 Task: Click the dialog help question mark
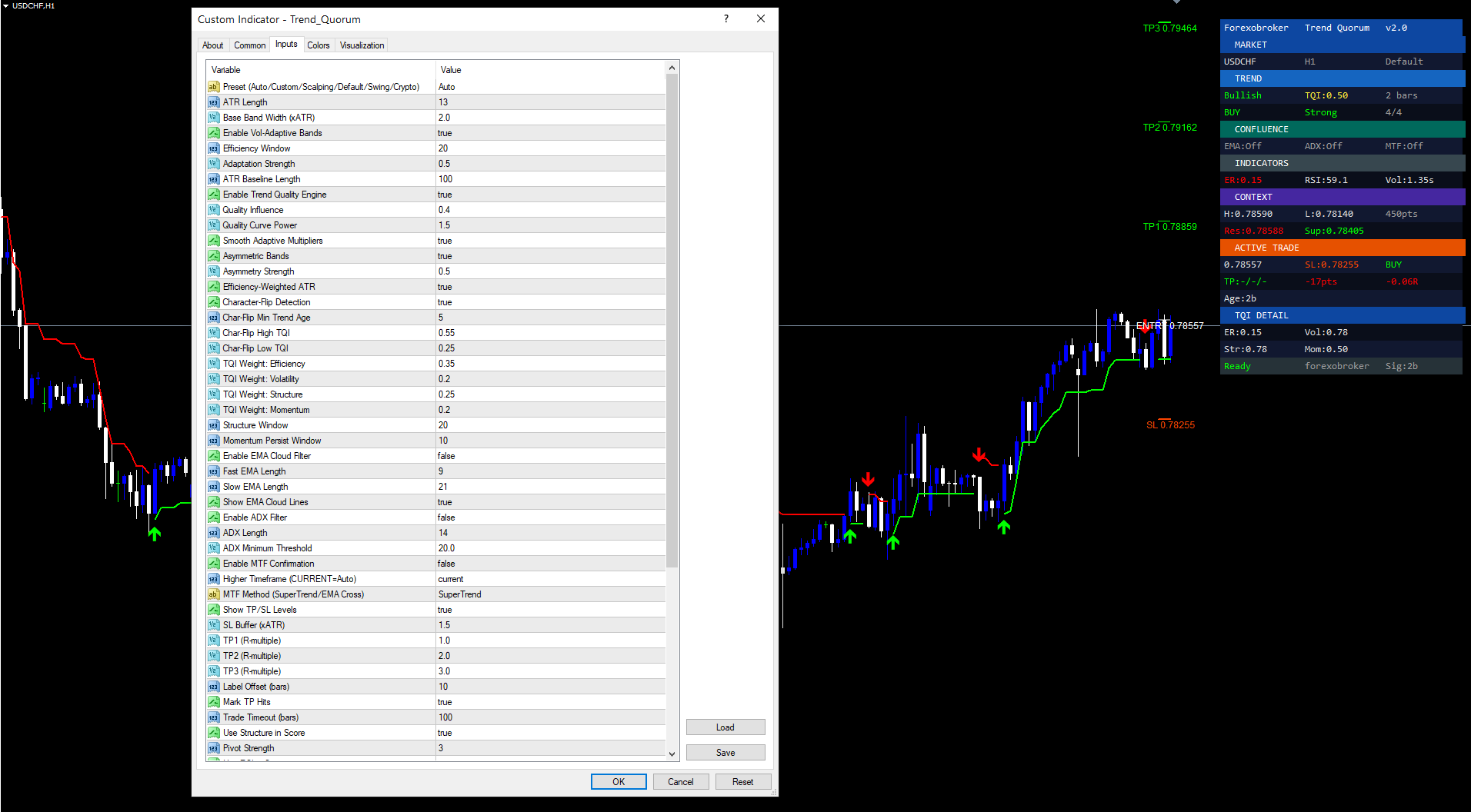726,19
